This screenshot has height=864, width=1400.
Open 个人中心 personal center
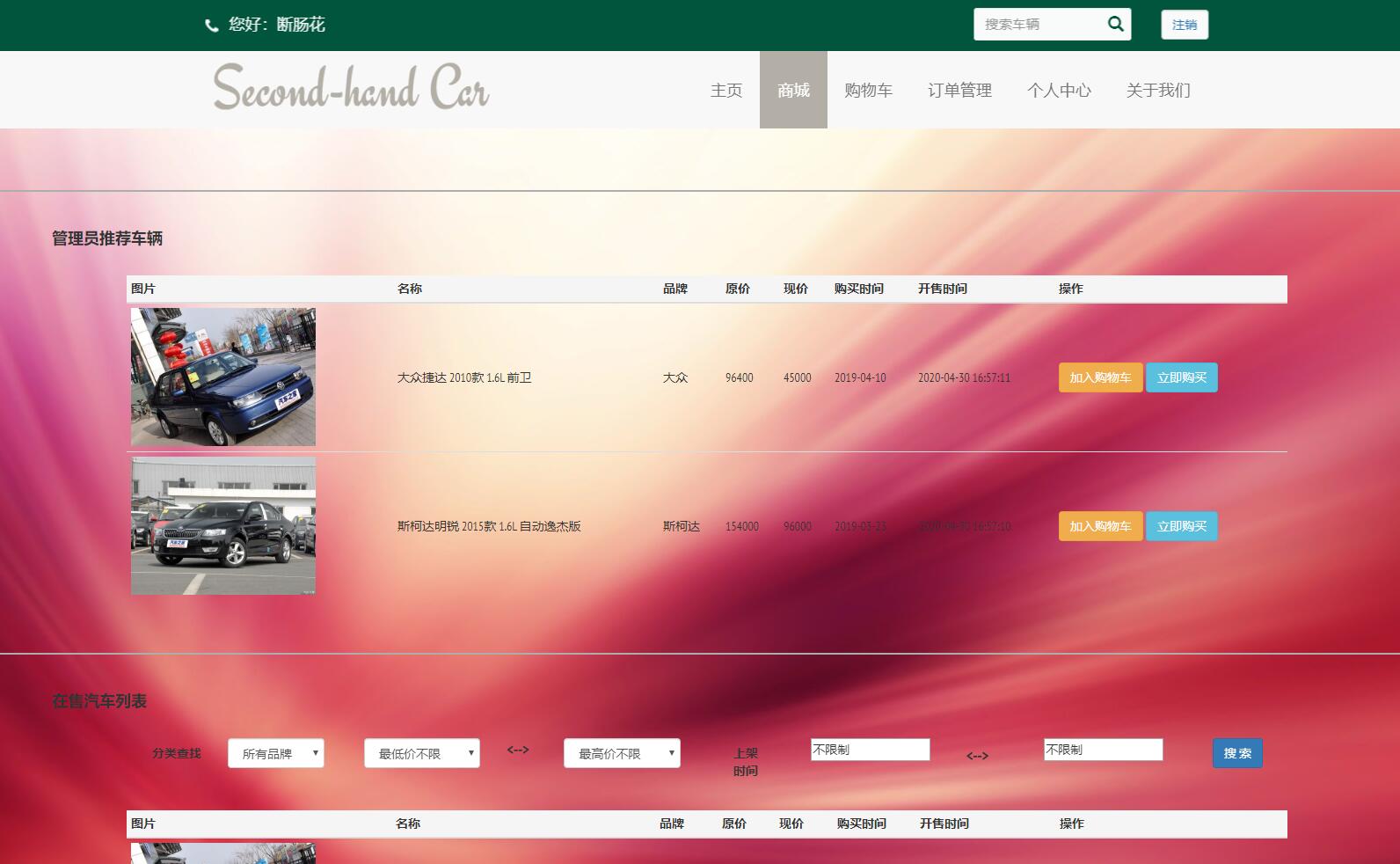tap(1059, 90)
